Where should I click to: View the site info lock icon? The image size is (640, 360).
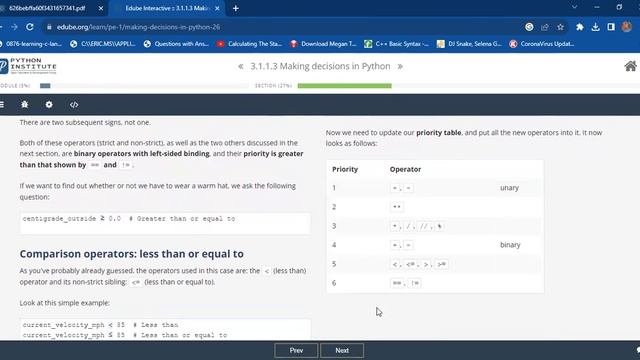[49, 27]
